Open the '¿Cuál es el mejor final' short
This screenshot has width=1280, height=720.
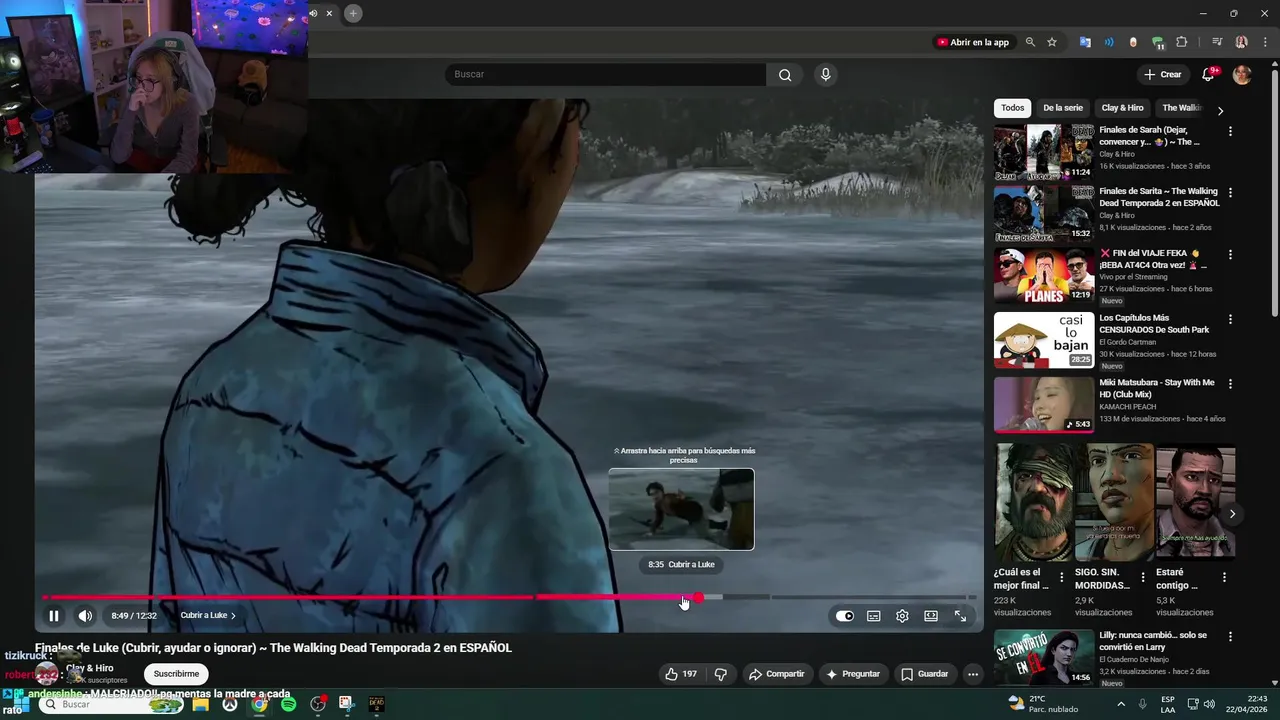coord(1033,502)
